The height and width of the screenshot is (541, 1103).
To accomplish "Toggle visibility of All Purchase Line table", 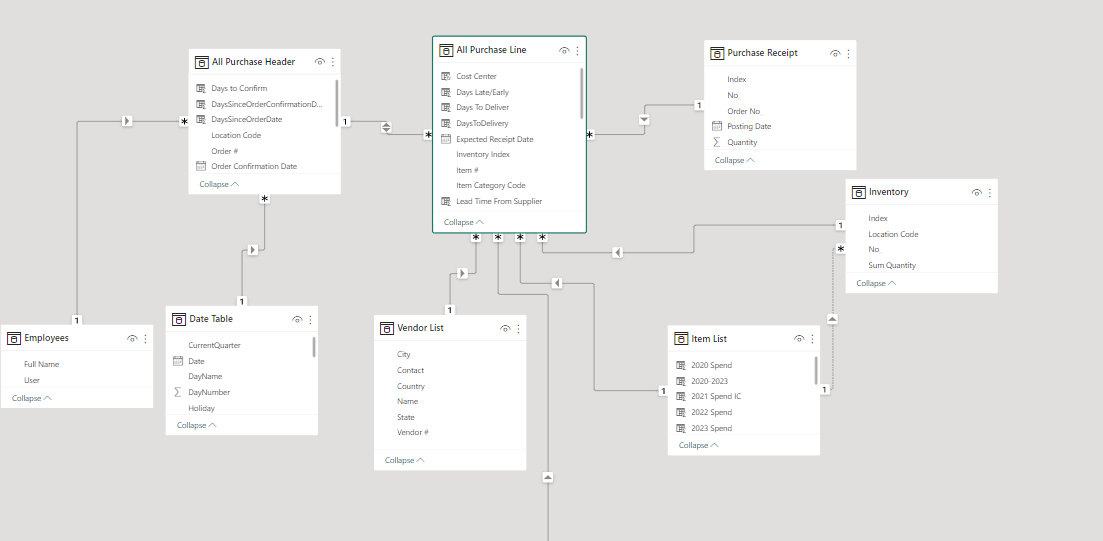I will 564,51.
